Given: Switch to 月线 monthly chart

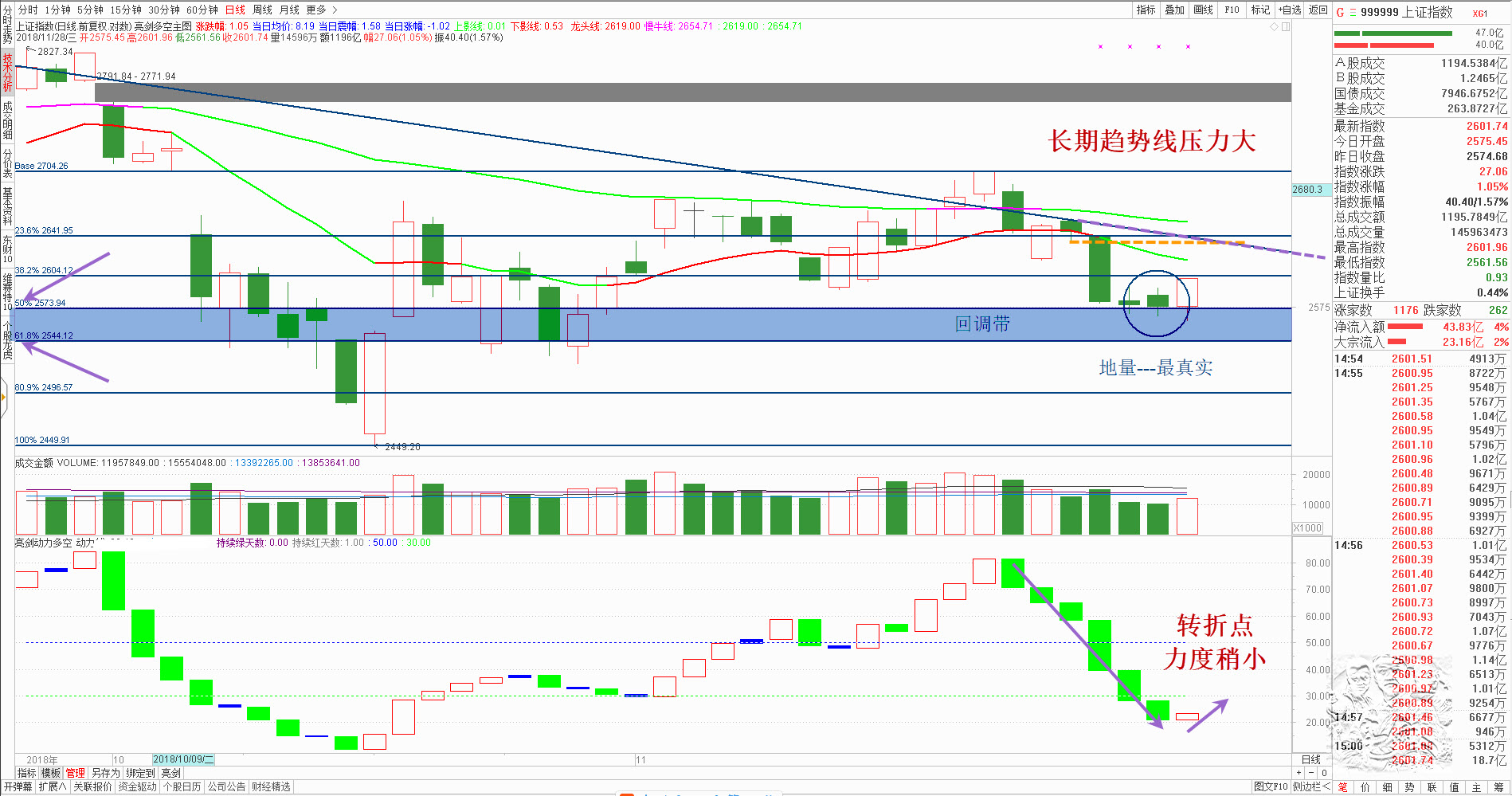Looking at the screenshot, I should point(289,10).
